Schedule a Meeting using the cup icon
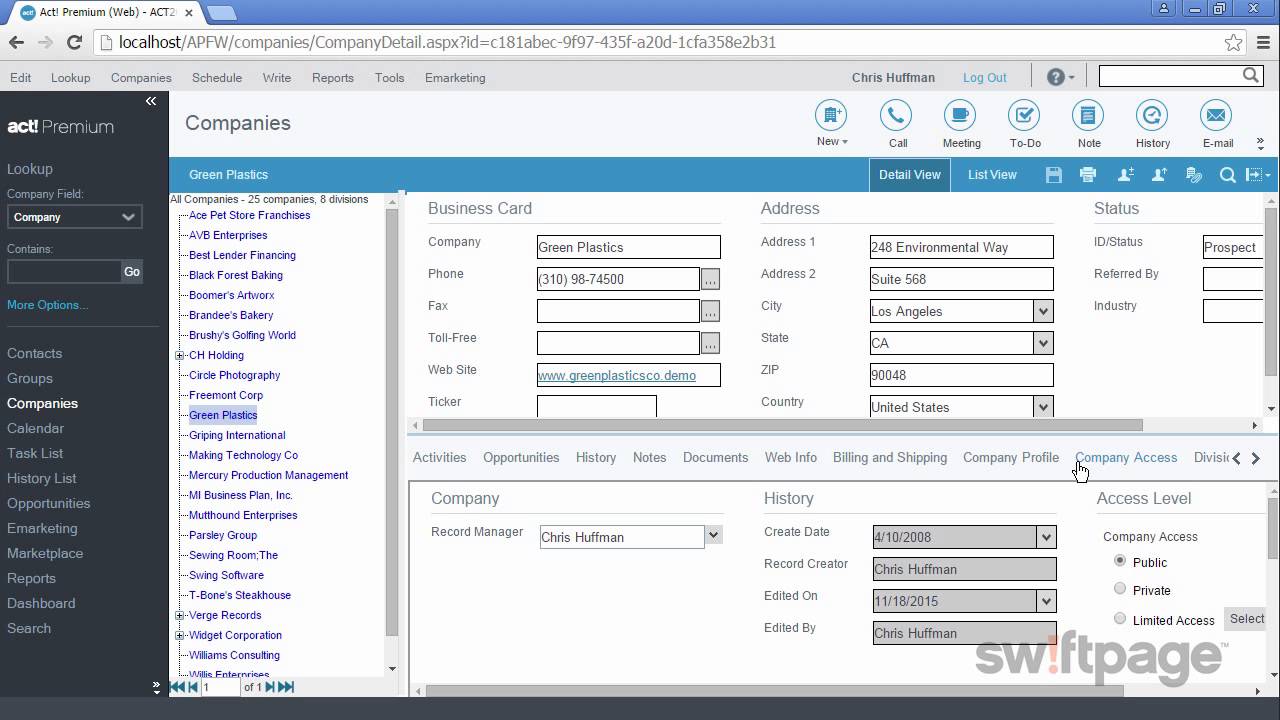The image size is (1280, 720). [960, 116]
